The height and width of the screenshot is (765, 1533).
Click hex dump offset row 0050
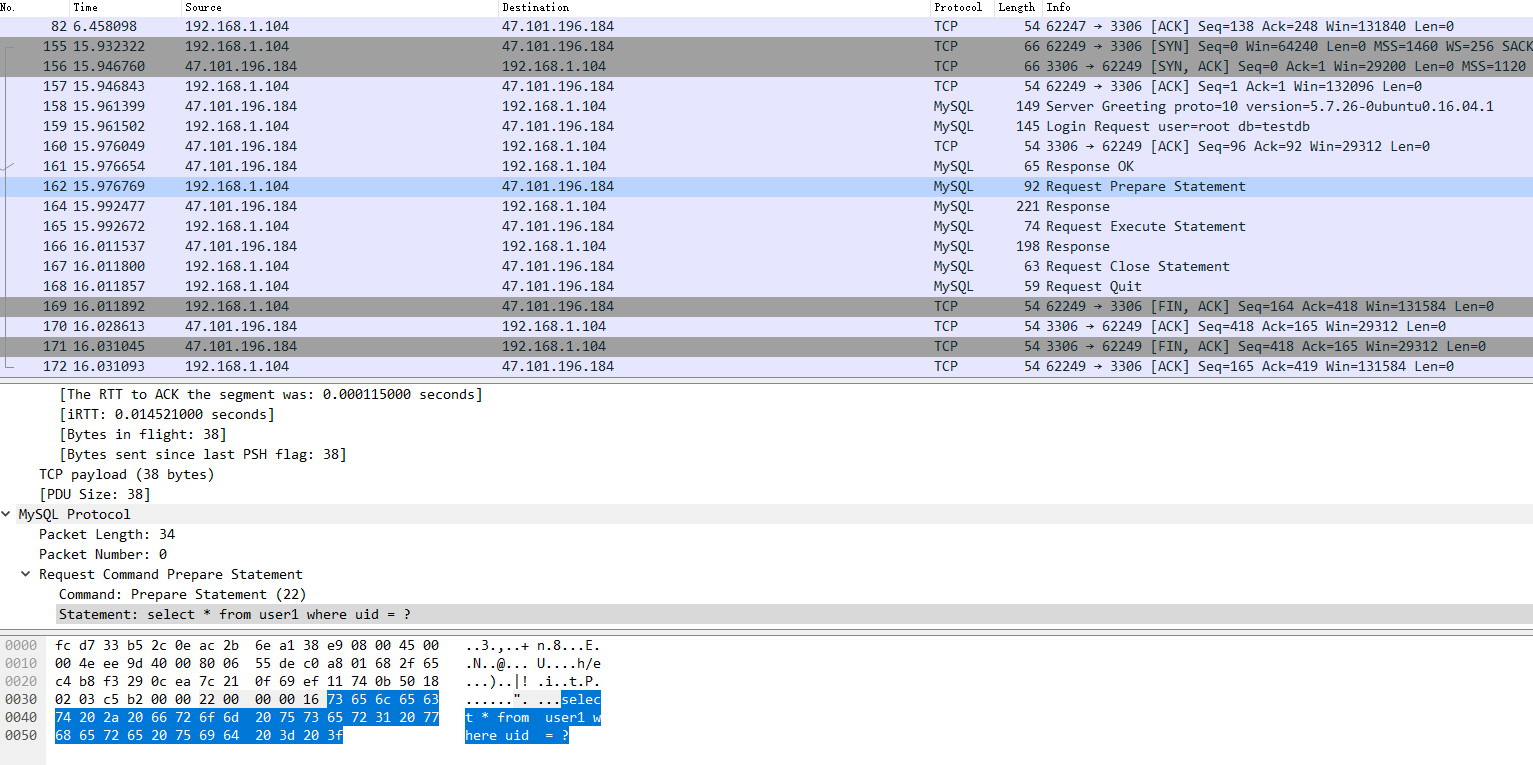coord(20,735)
